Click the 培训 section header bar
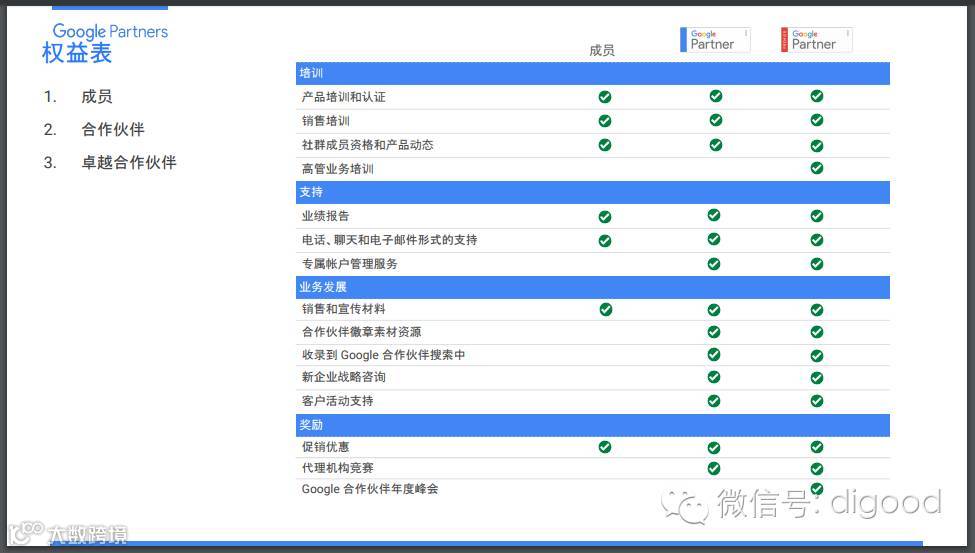This screenshot has height=553, width=975. pos(593,73)
